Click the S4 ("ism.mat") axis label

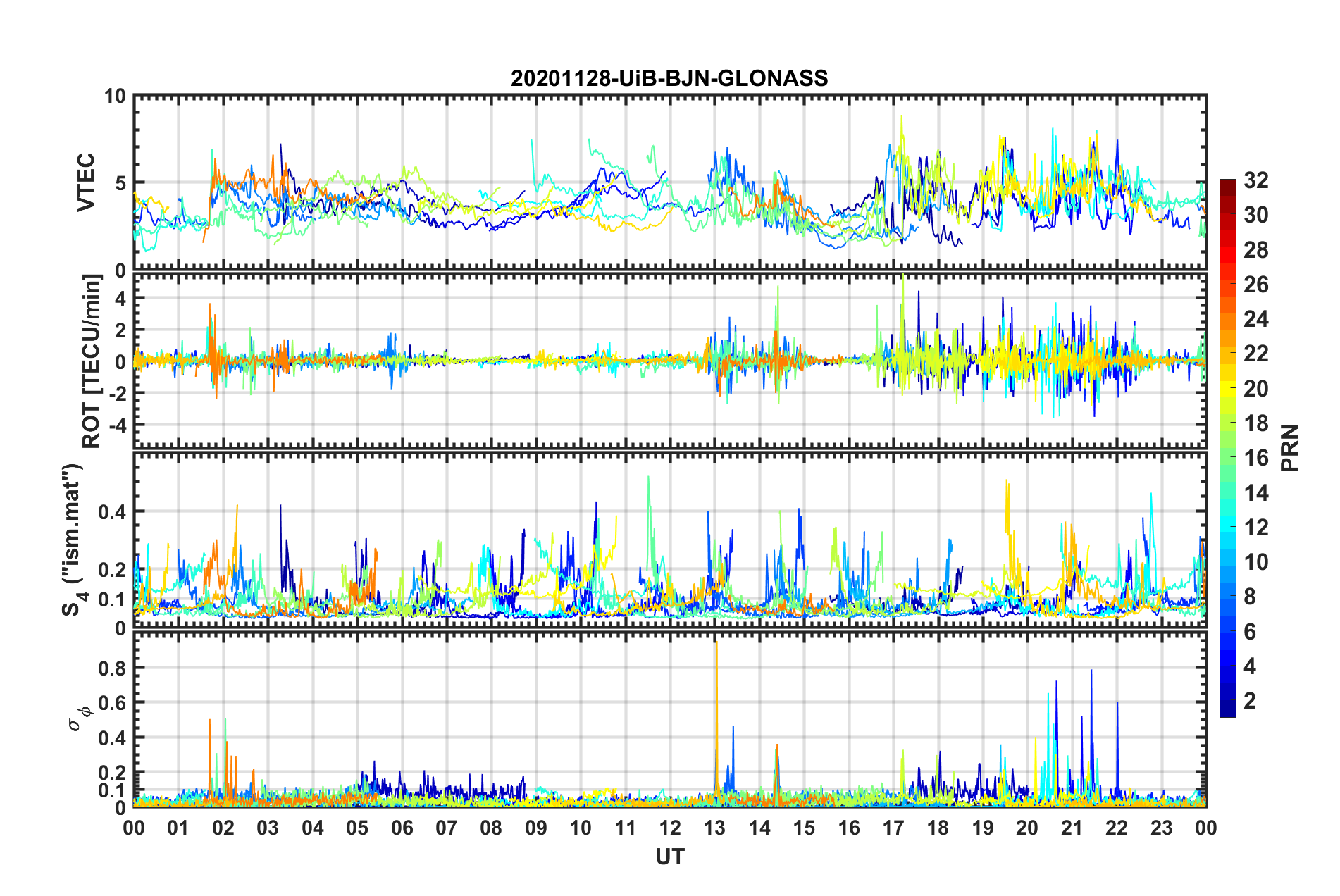(73, 540)
